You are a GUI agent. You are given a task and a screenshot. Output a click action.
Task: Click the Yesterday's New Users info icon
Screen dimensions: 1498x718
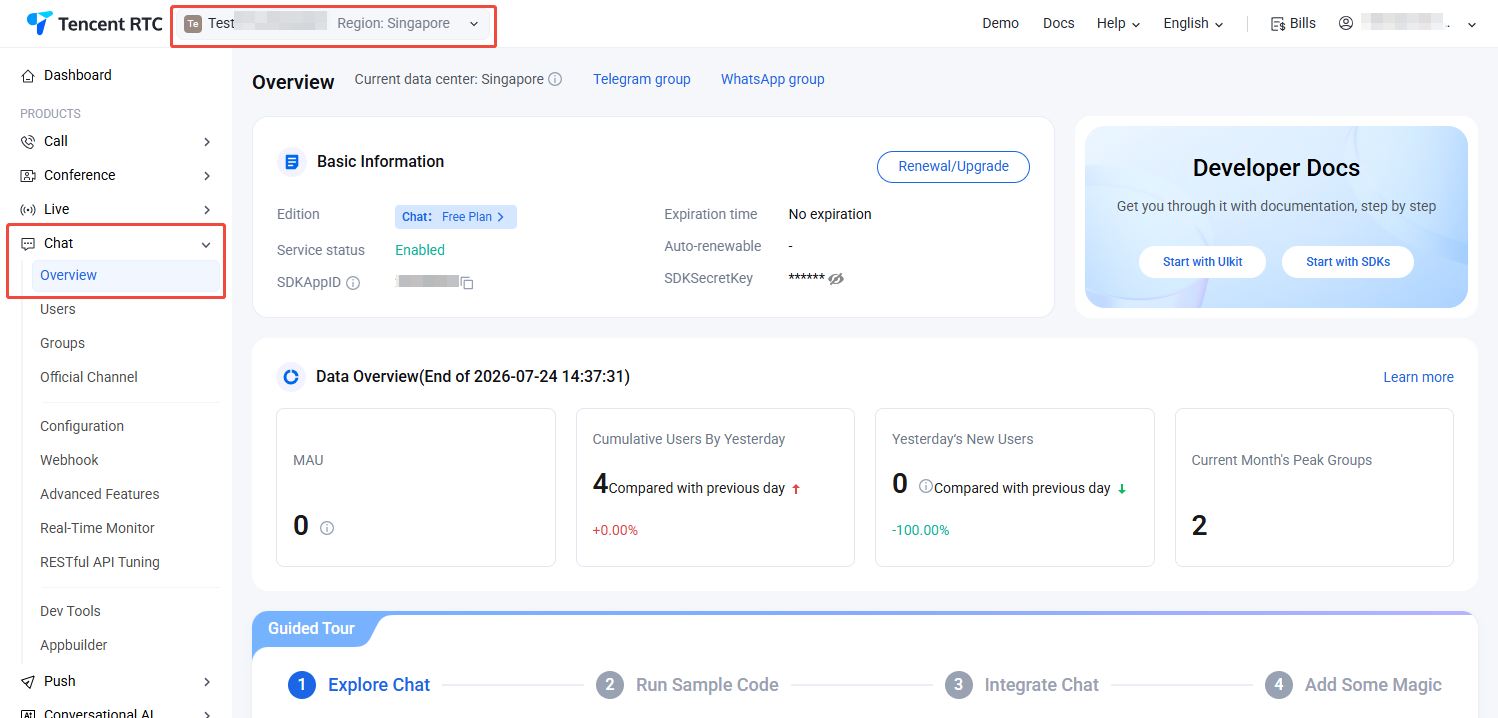[x=925, y=487]
